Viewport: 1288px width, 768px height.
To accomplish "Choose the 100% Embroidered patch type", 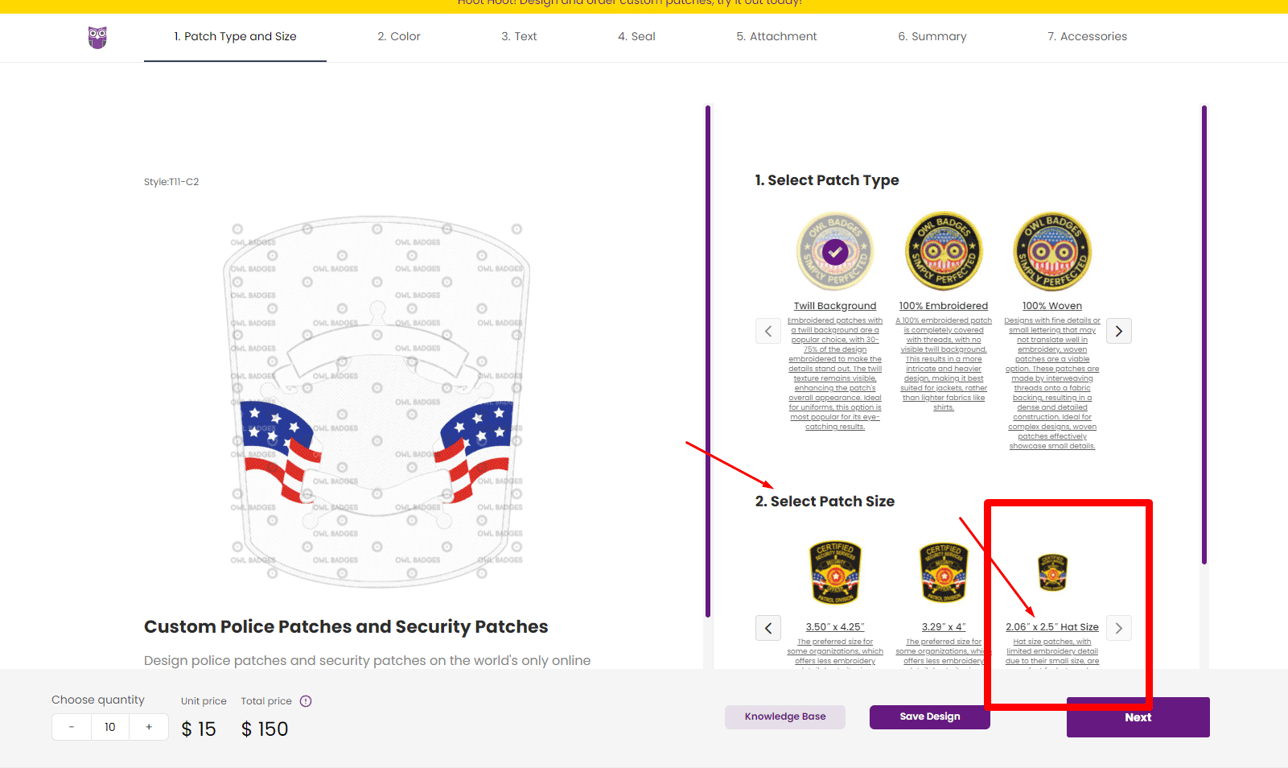I will (x=943, y=252).
